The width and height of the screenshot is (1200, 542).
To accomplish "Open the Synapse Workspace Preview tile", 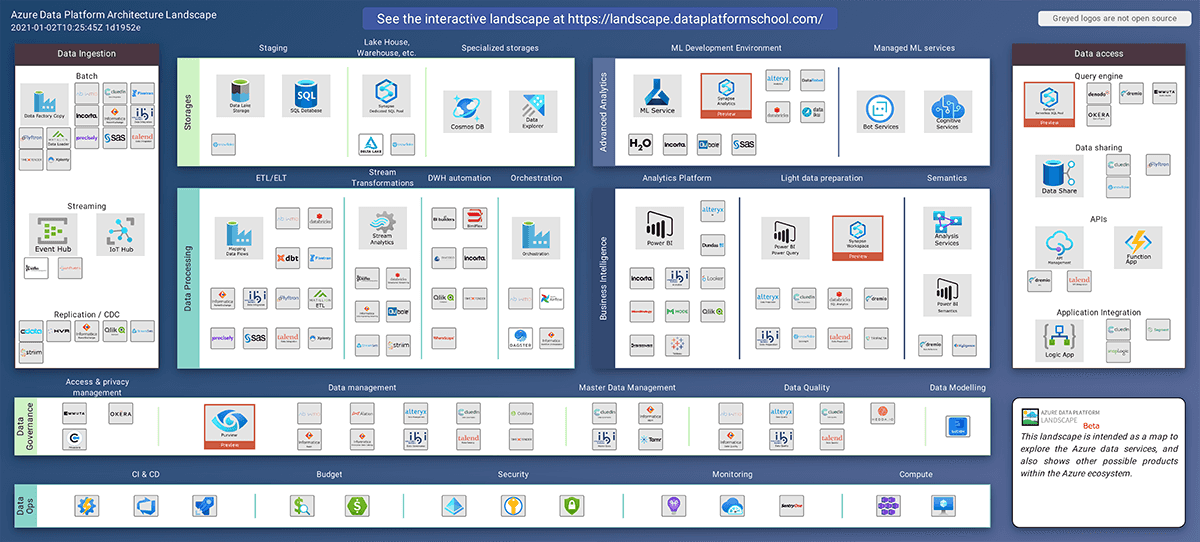I will click(x=857, y=240).
